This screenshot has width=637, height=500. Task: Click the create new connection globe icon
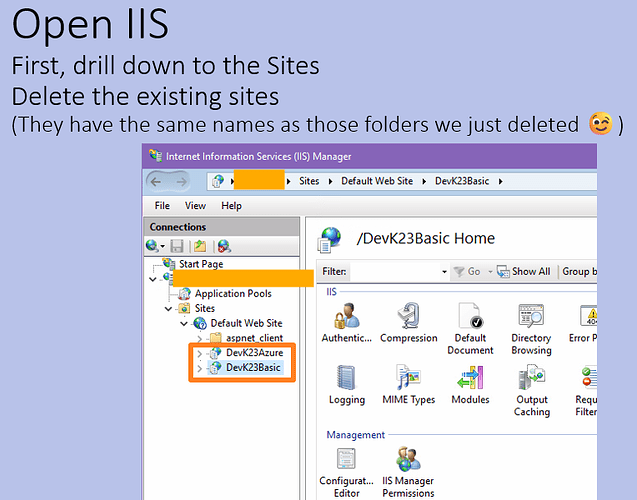tap(152, 246)
